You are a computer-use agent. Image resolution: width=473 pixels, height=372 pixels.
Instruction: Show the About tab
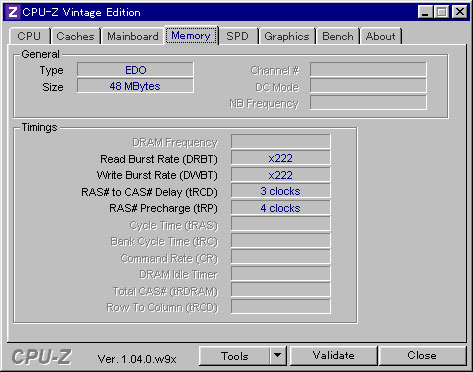[x=381, y=36]
